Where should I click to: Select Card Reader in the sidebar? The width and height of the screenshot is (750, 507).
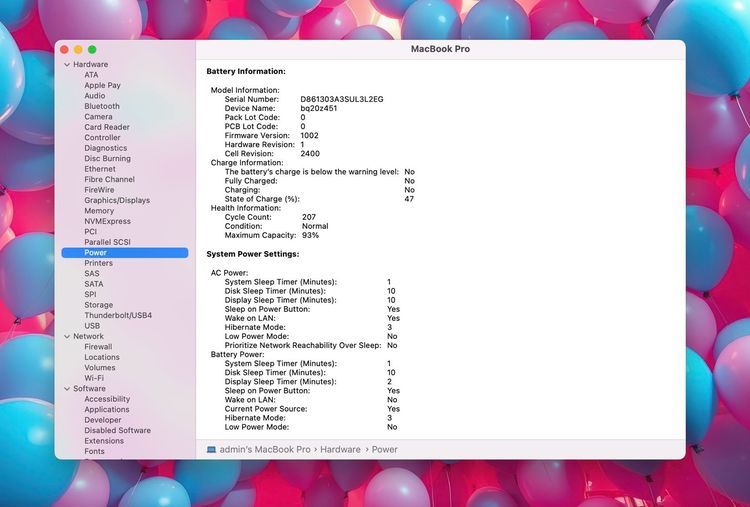107,127
